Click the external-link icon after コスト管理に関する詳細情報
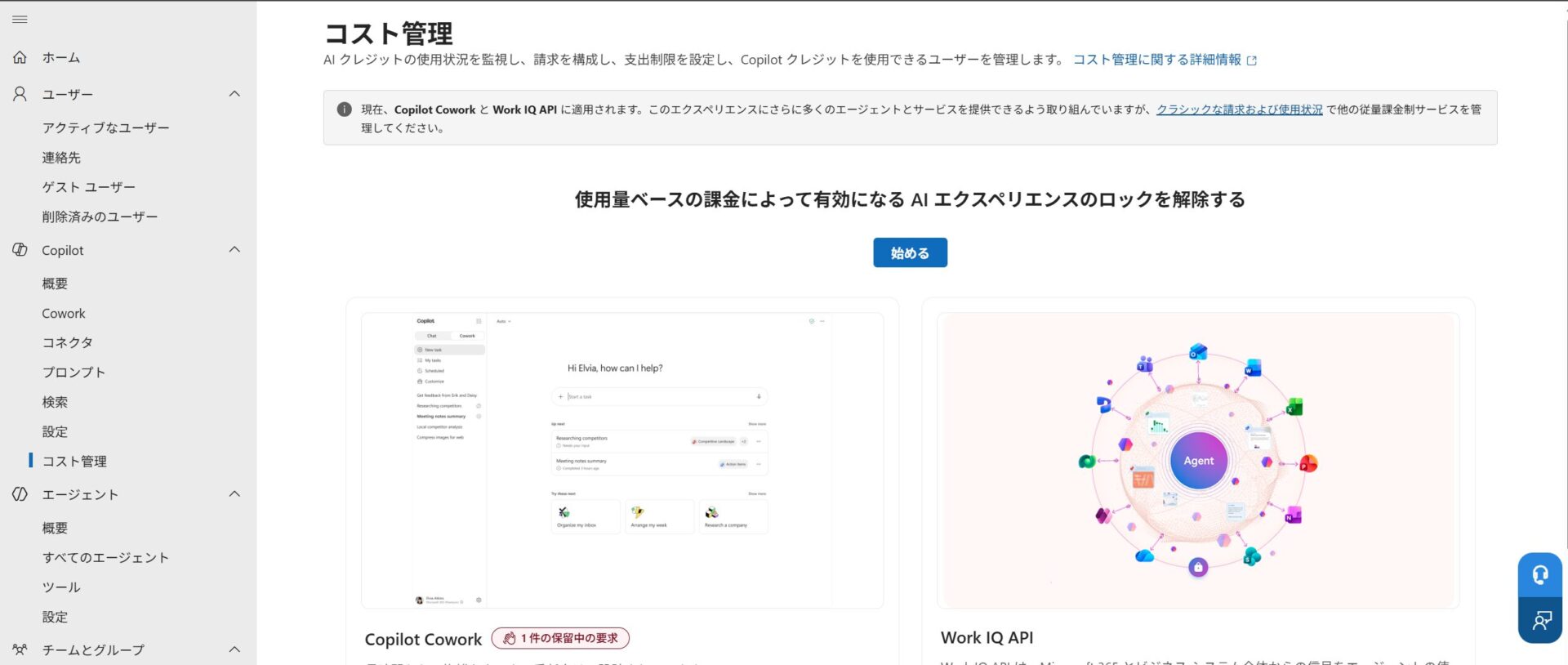This screenshot has width=1568, height=665. point(1252,60)
